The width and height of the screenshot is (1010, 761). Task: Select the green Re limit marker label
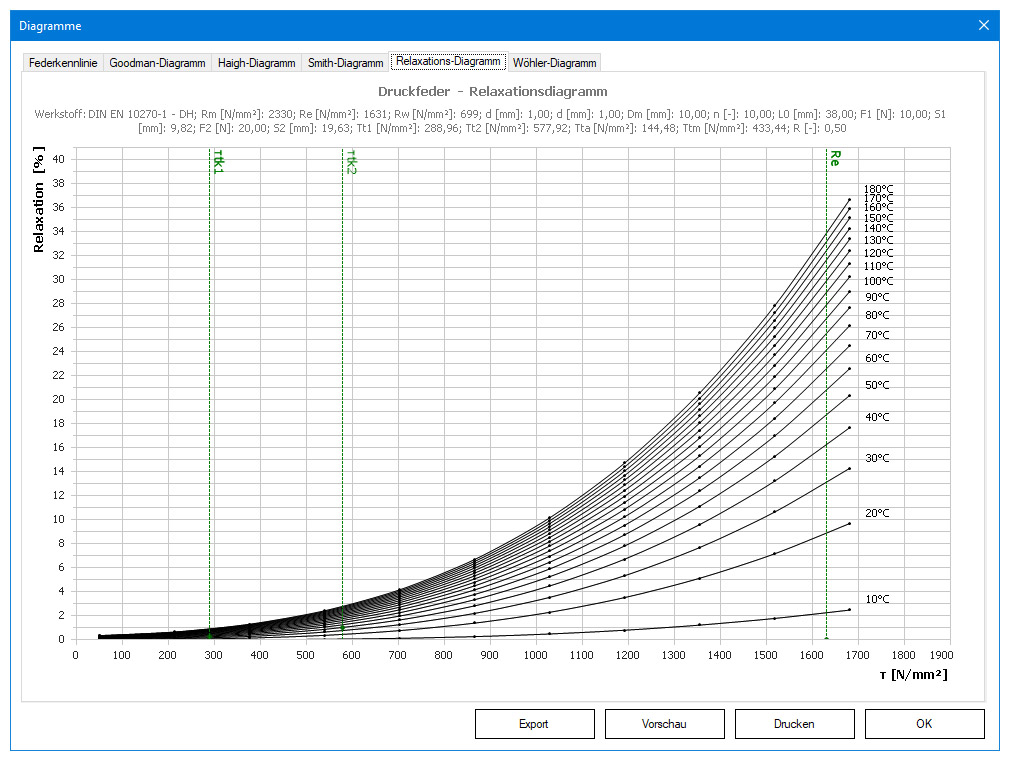[834, 157]
